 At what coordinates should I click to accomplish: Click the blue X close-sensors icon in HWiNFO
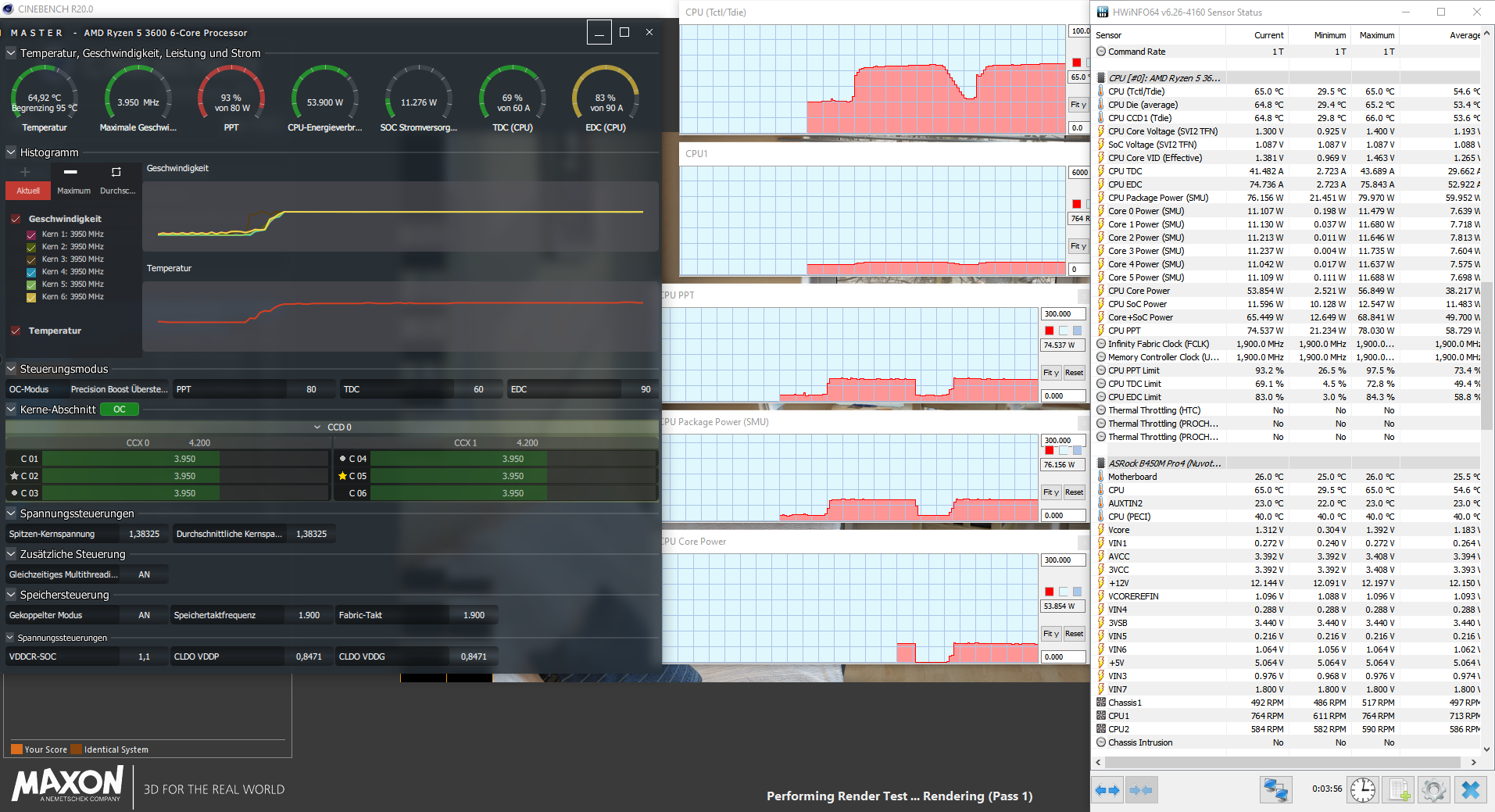click(x=1470, y=790)
